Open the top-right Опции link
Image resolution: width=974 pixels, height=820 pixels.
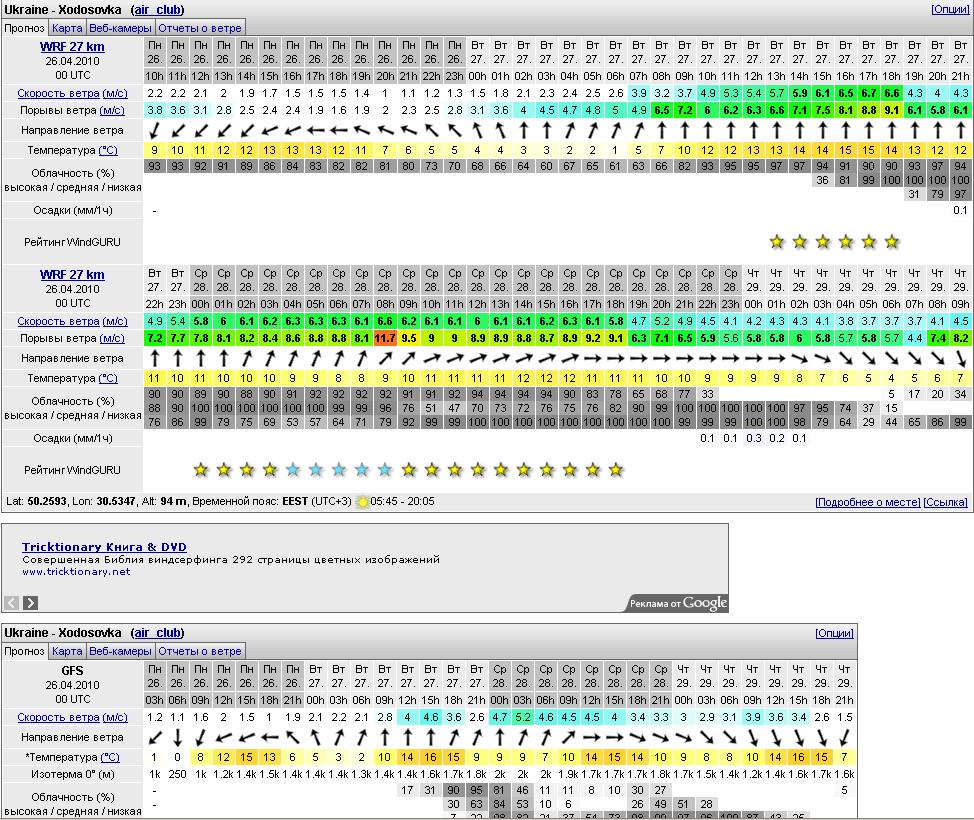click(x=950, y=9)
